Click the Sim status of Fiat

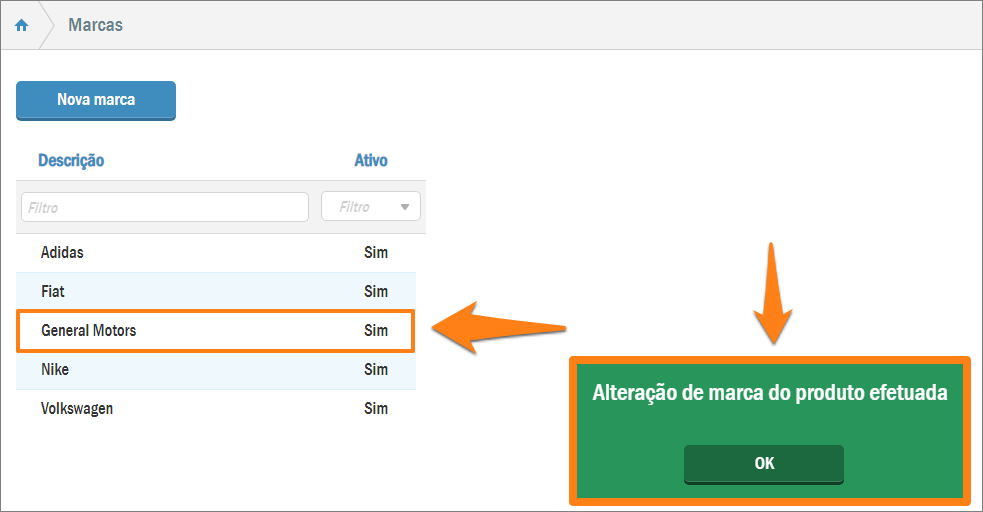(376, 292)
